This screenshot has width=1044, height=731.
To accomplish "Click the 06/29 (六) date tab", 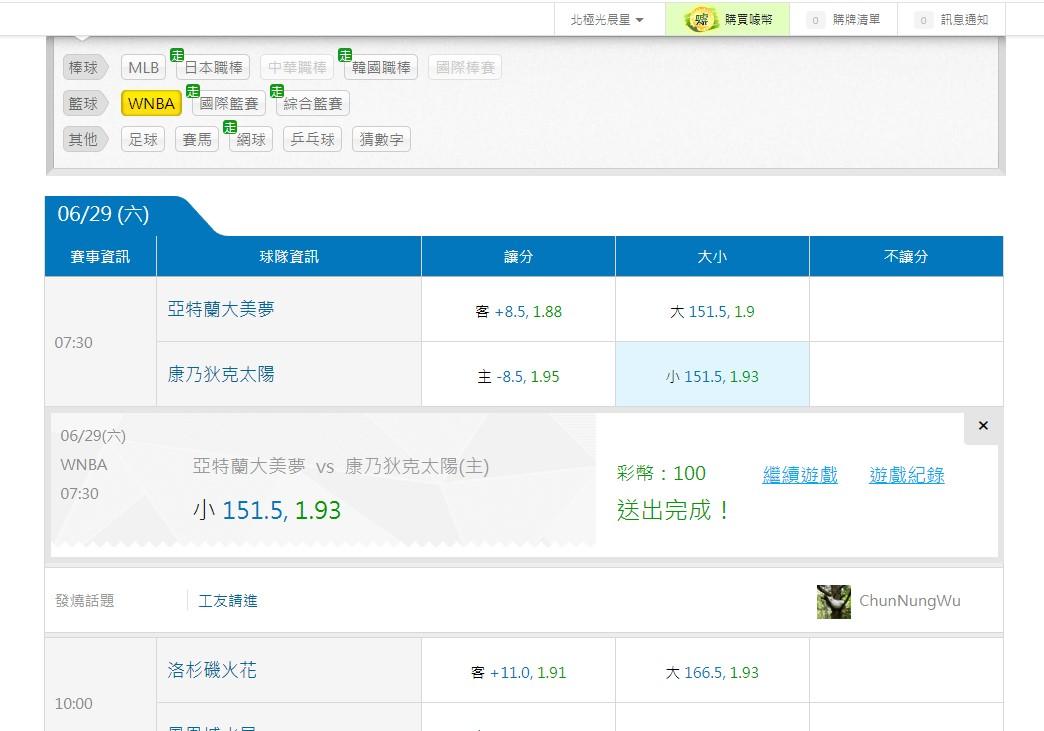I will pyautogui.click(x=103, y=214).
